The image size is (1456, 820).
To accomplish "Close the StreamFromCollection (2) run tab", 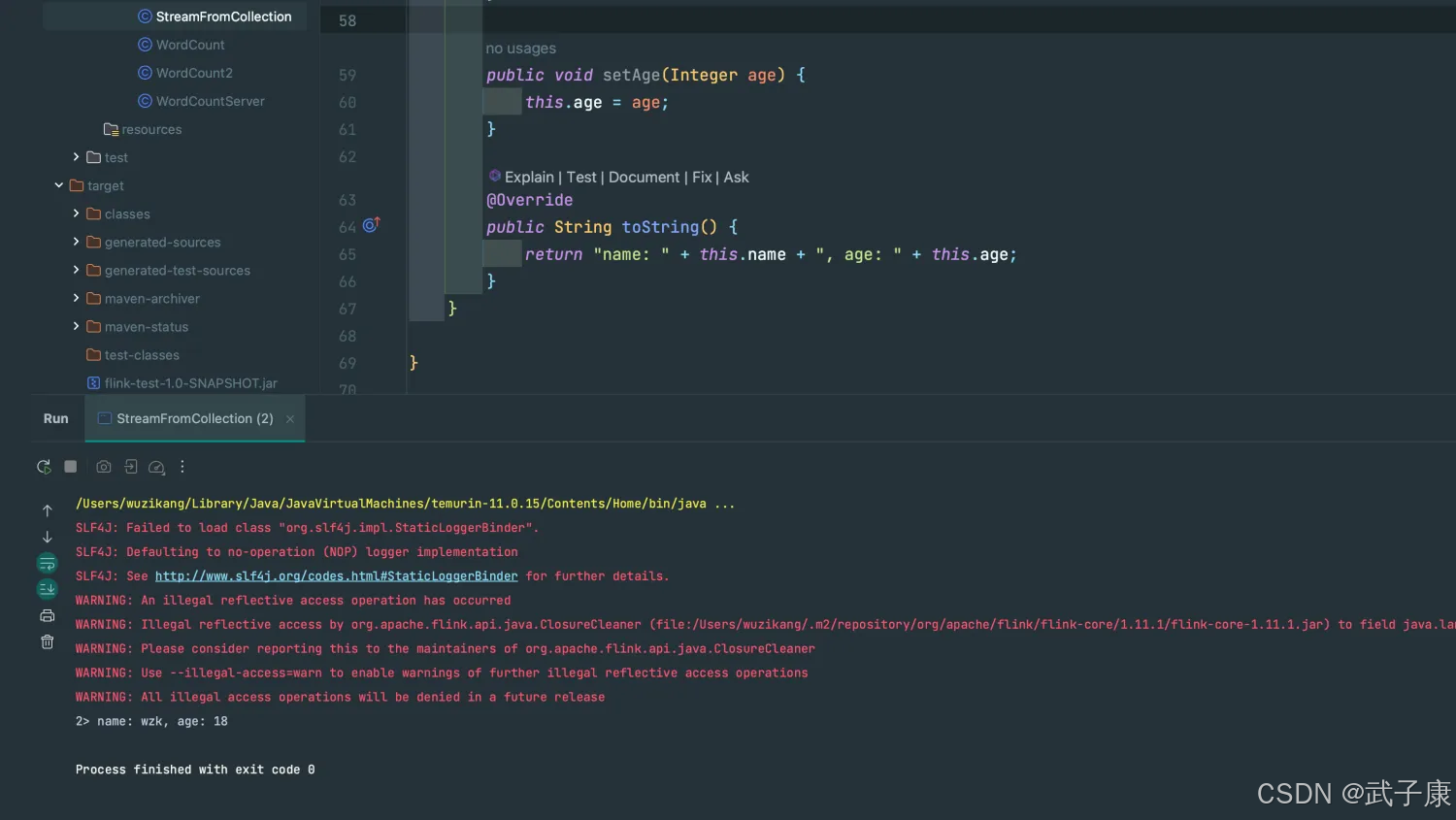I will pos(290,419).
